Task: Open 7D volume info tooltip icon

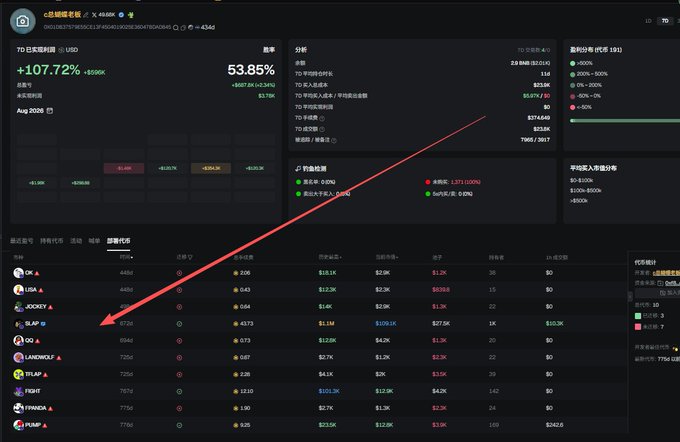Action: pyautogui.click(x=322, y=129)
